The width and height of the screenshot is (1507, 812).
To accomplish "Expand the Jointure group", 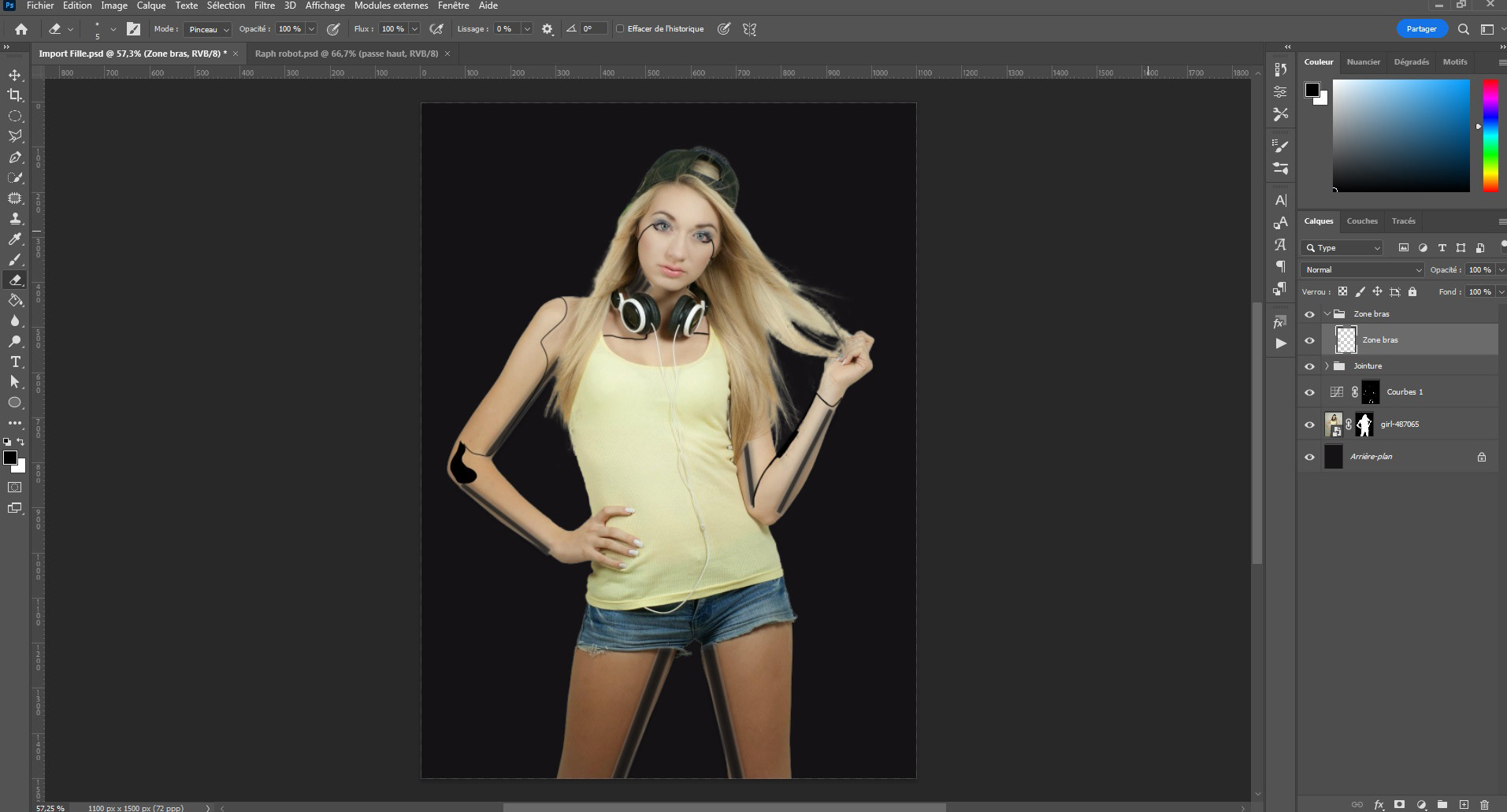I will [1327, 366].
